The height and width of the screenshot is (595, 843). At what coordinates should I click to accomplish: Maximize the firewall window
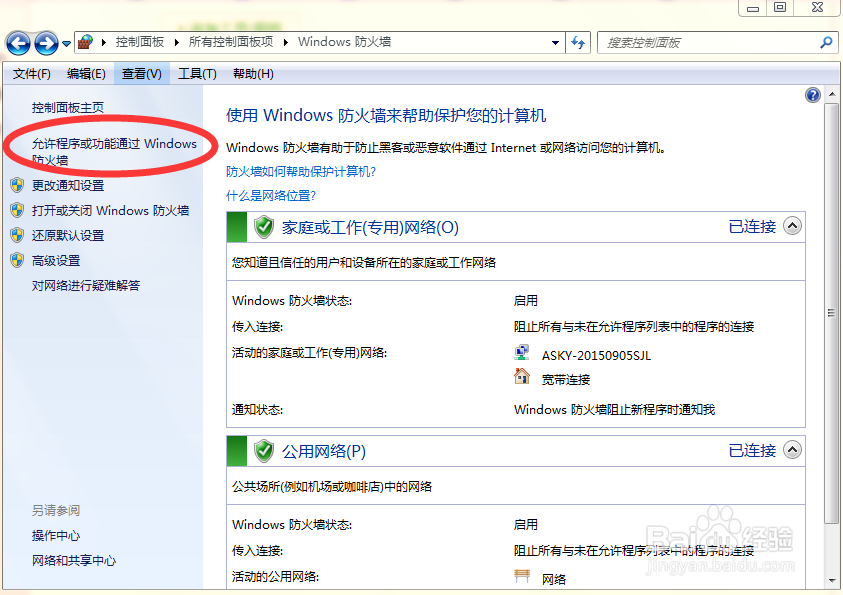[780, 8]
